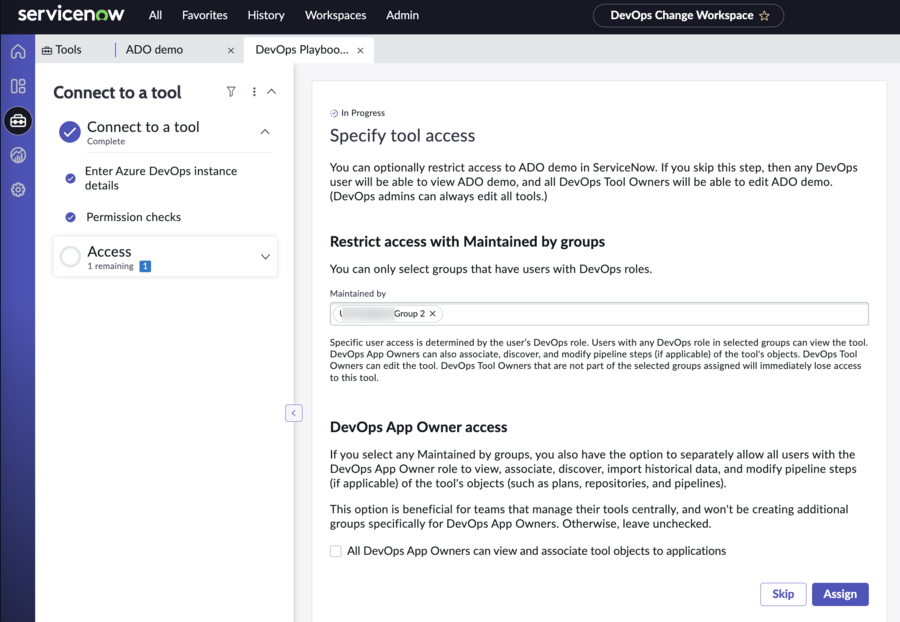Open the History menu

coord(266,15)
